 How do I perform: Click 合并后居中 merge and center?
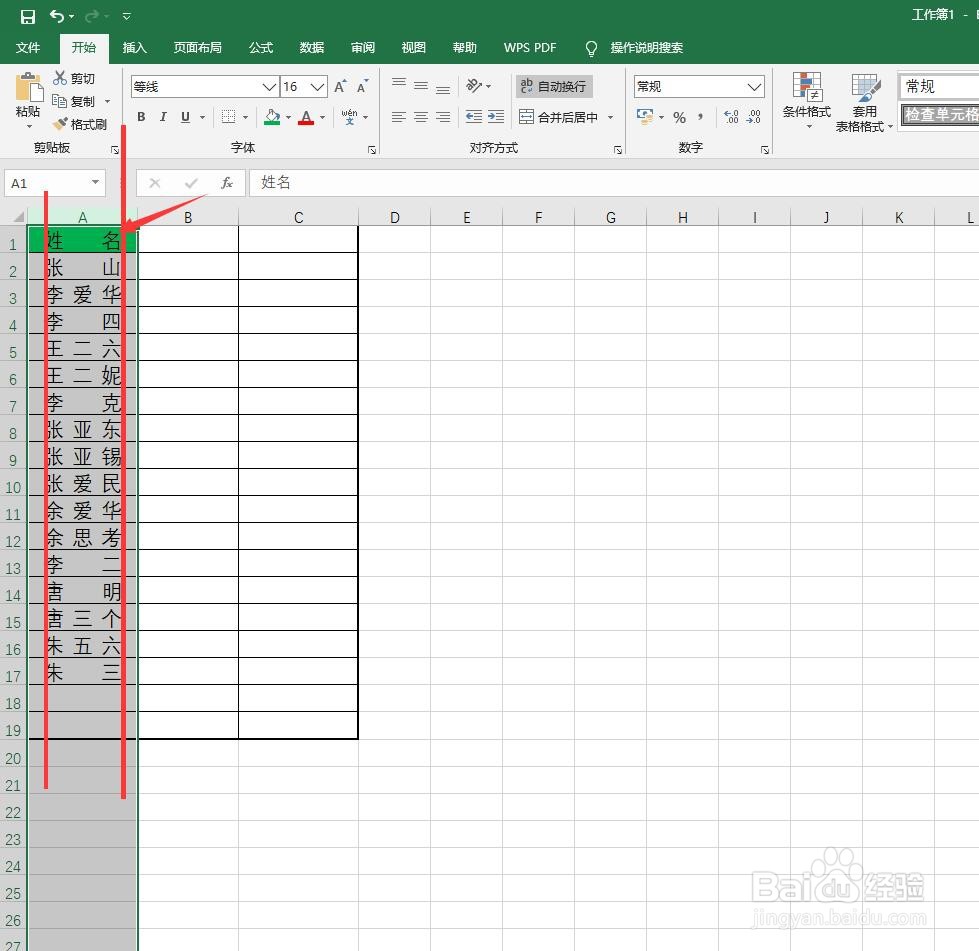[559, 117]
